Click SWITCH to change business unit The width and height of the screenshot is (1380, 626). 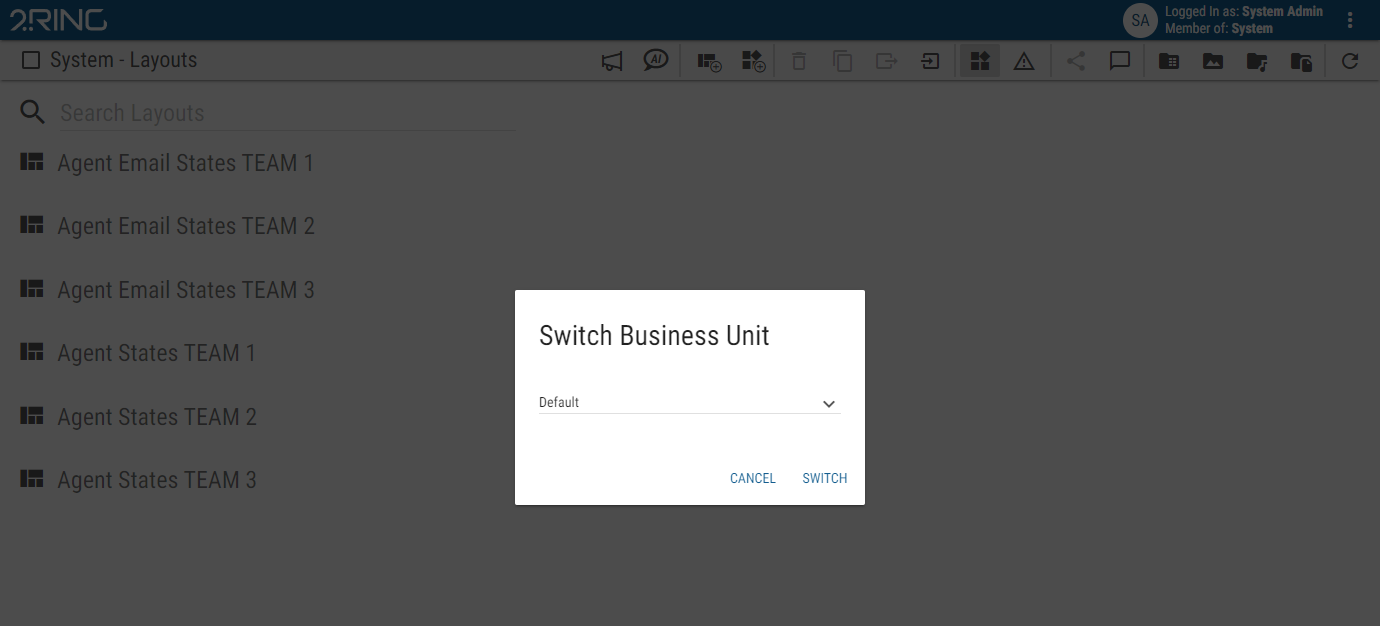point(824,478)
